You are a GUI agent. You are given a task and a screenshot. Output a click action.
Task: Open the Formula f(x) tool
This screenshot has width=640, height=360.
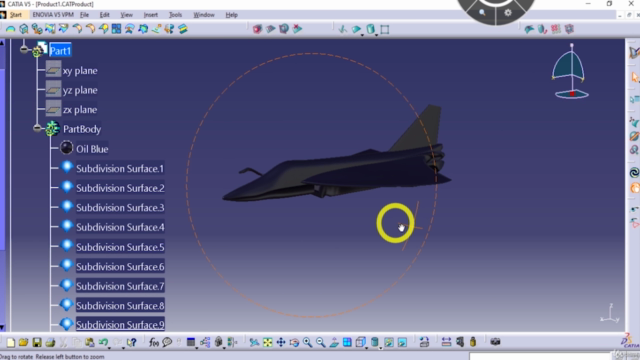click(x=153, y=342)
